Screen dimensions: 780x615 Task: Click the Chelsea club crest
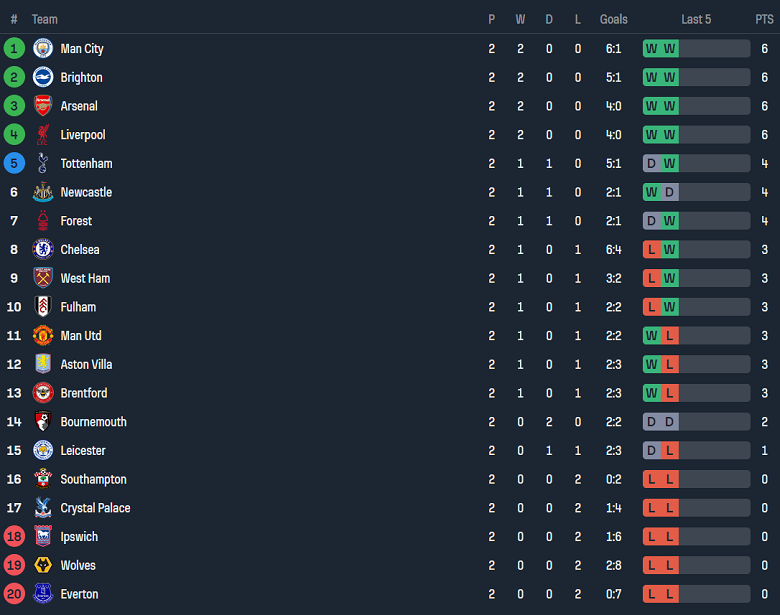[x=43, y=250]
